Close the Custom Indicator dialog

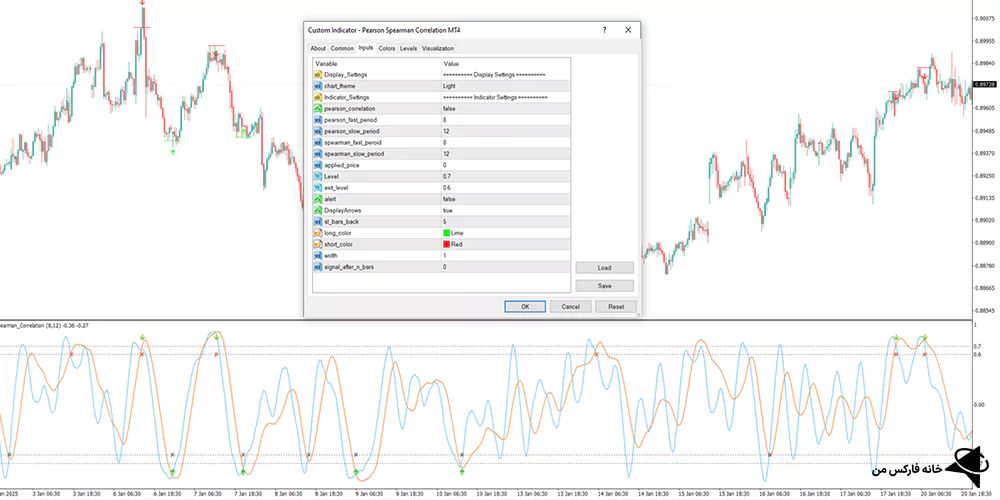[x=628, y=30]
